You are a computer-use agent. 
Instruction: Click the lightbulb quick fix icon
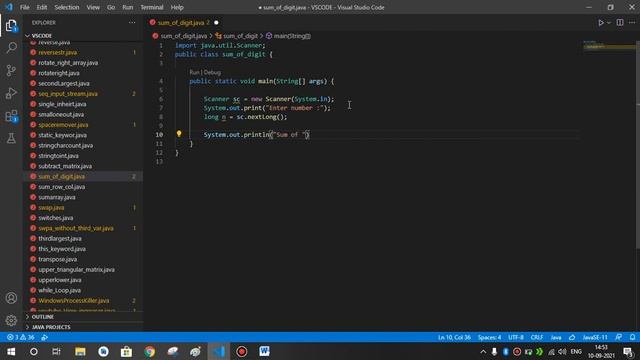[179, 134]
